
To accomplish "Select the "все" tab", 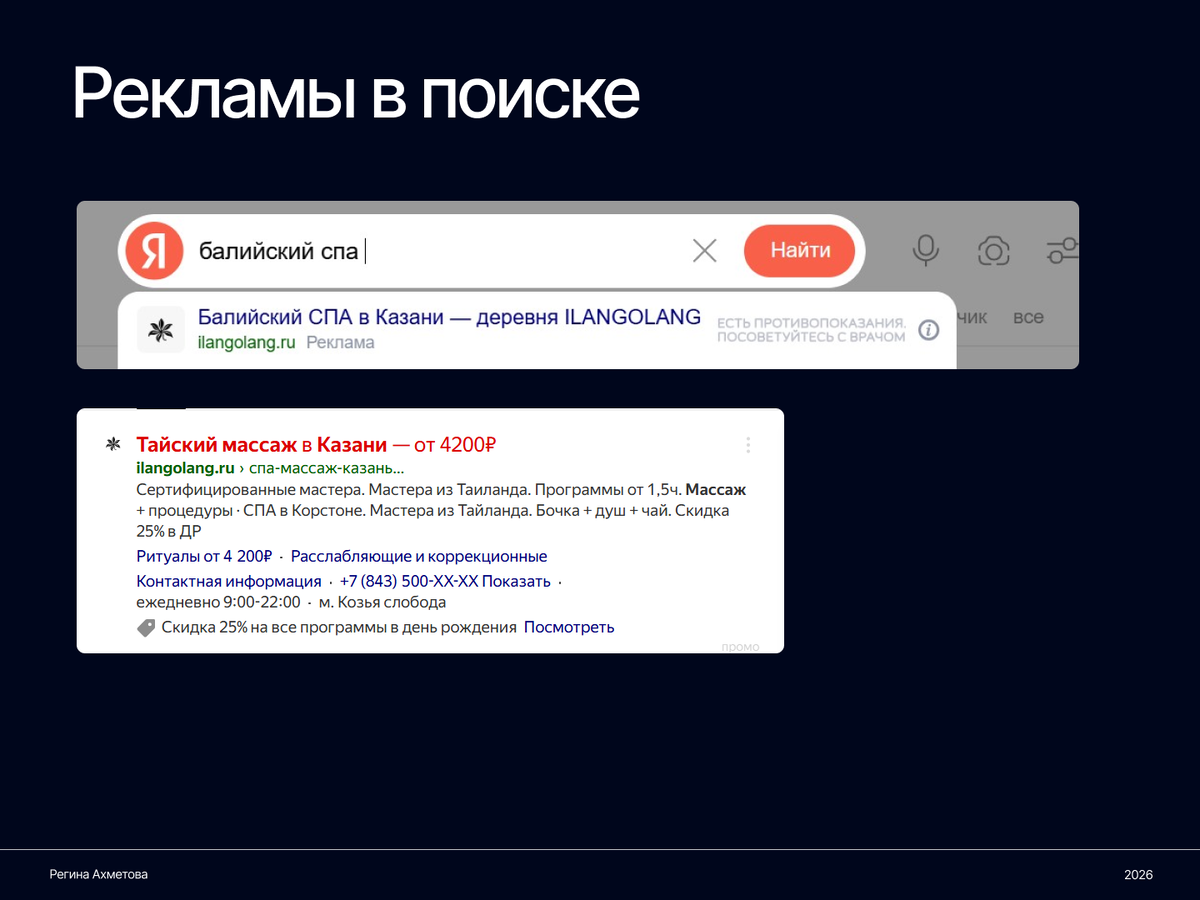I will coord(1028,317).
